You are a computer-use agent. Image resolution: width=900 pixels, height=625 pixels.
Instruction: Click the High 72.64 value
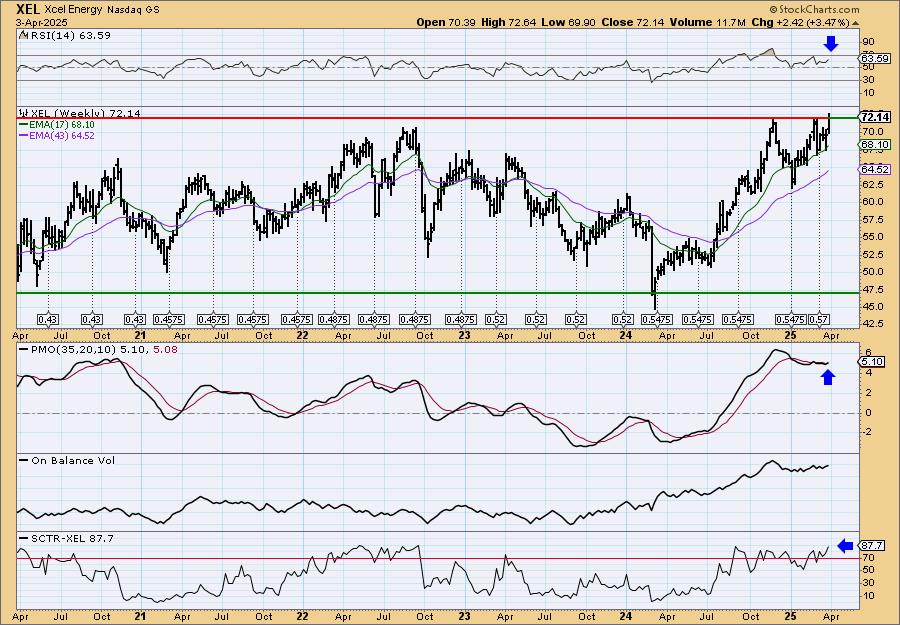click(507, 22)
